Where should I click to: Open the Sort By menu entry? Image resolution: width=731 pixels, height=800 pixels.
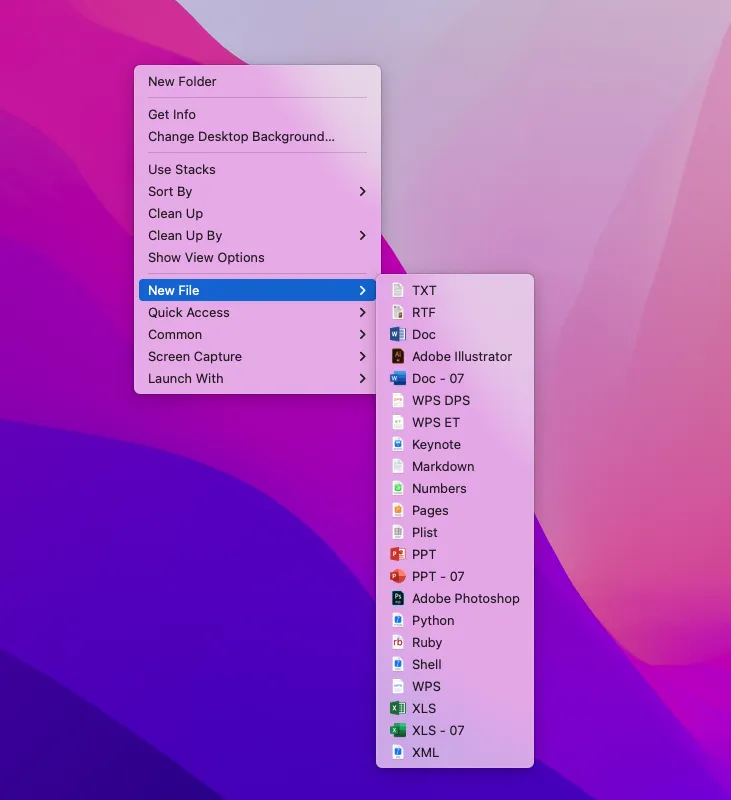[x=257, y=191]
